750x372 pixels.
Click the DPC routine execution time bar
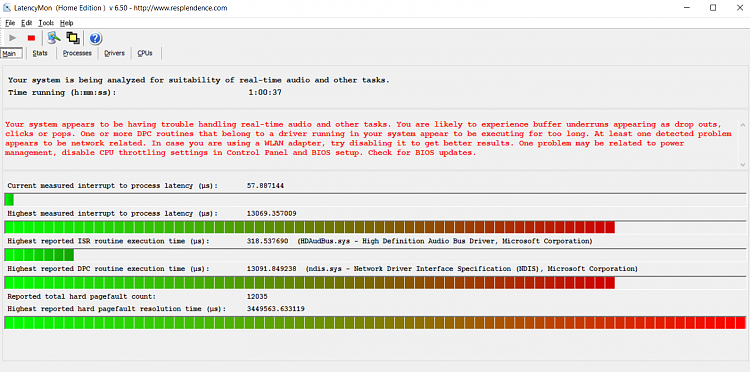pyautogui.click(x=375, y=283)
